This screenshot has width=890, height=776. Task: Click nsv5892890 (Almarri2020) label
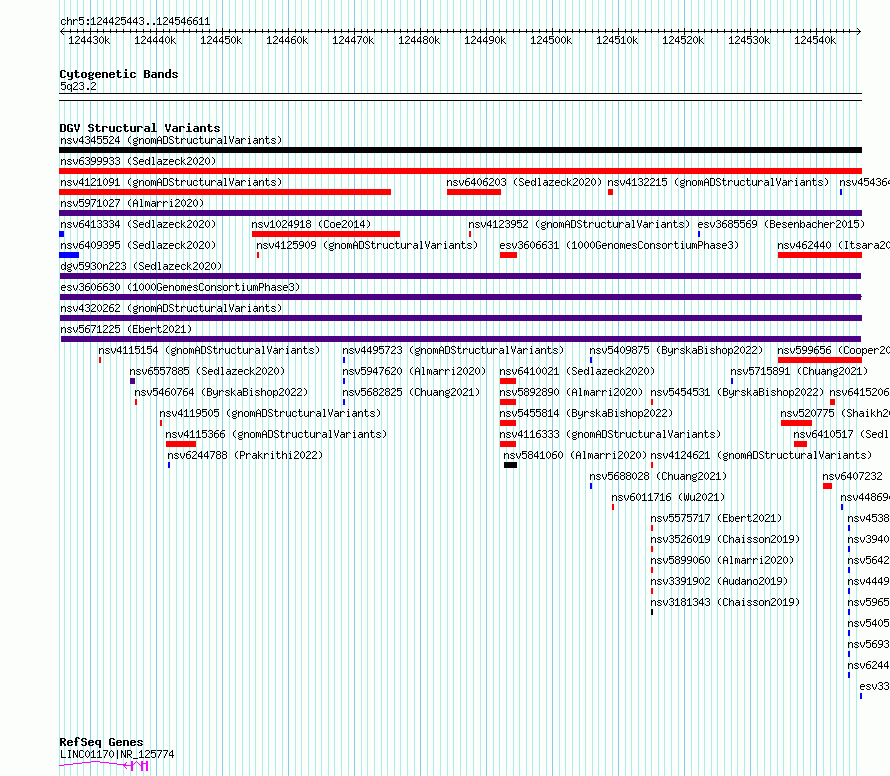point(571,392)
